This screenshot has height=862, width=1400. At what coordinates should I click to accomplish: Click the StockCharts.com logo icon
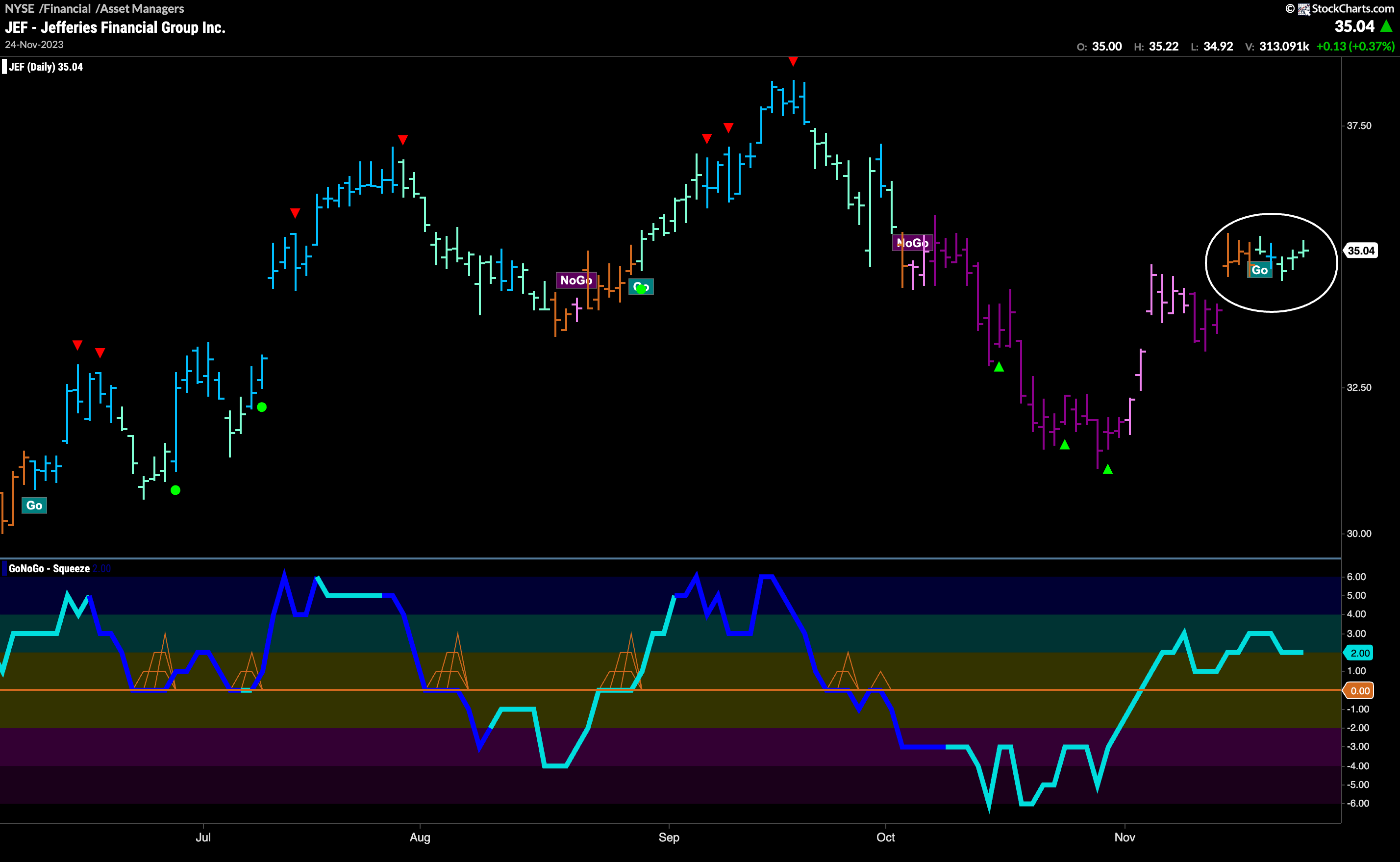pyautogui.click(x=1304, y=8)
